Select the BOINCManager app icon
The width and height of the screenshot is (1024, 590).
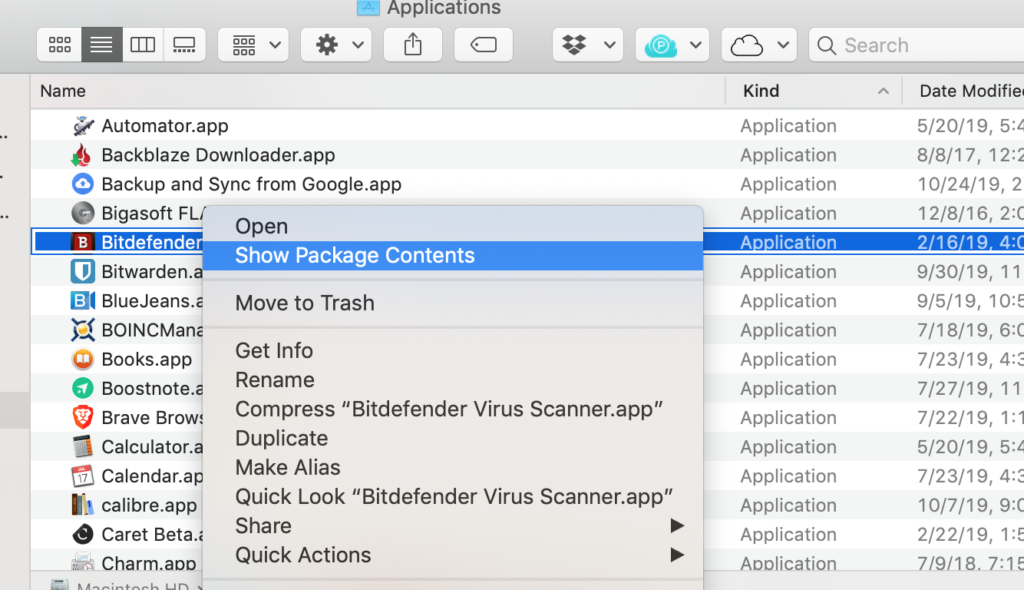(x=83, y=330)
